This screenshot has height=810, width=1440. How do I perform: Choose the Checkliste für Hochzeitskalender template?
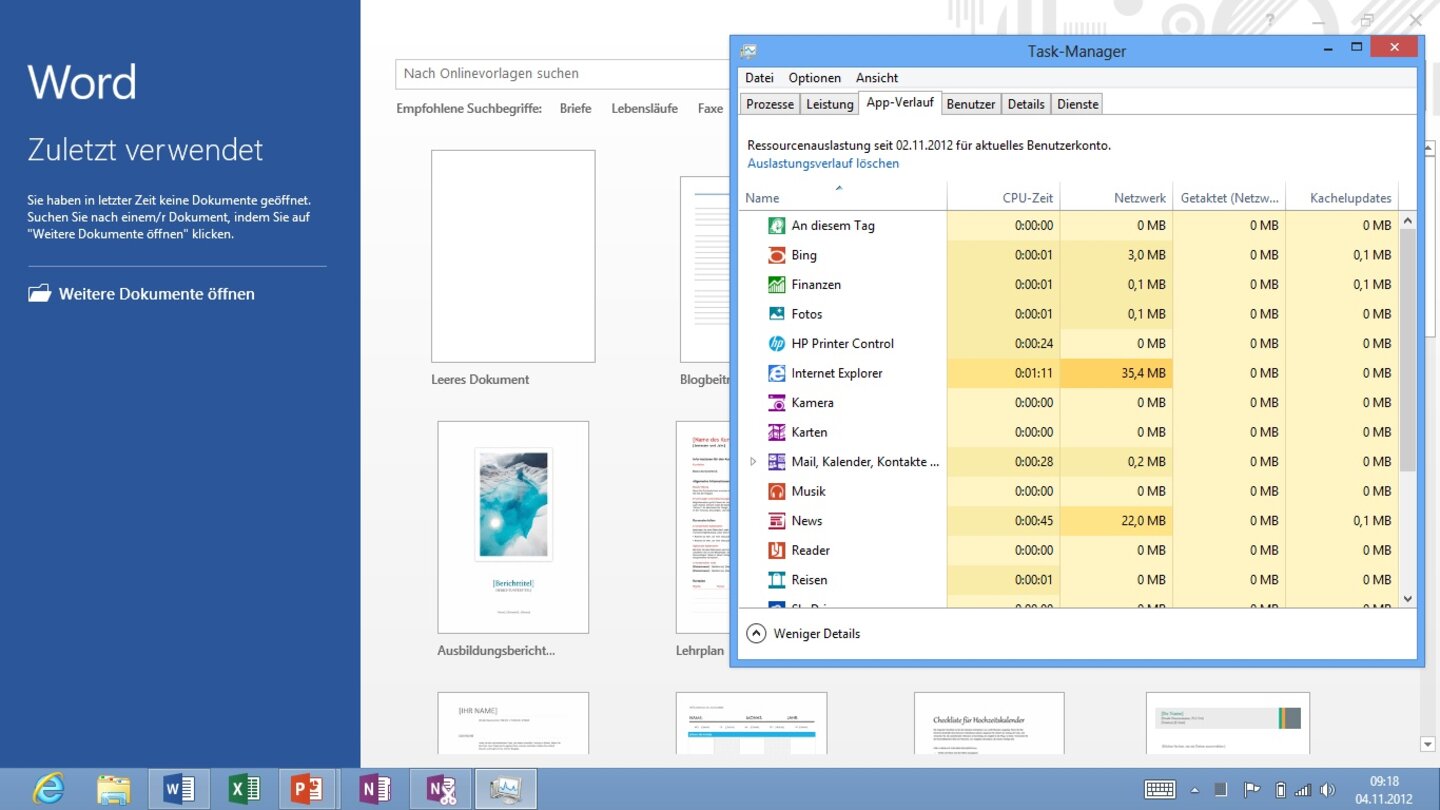tap(989, 723)
